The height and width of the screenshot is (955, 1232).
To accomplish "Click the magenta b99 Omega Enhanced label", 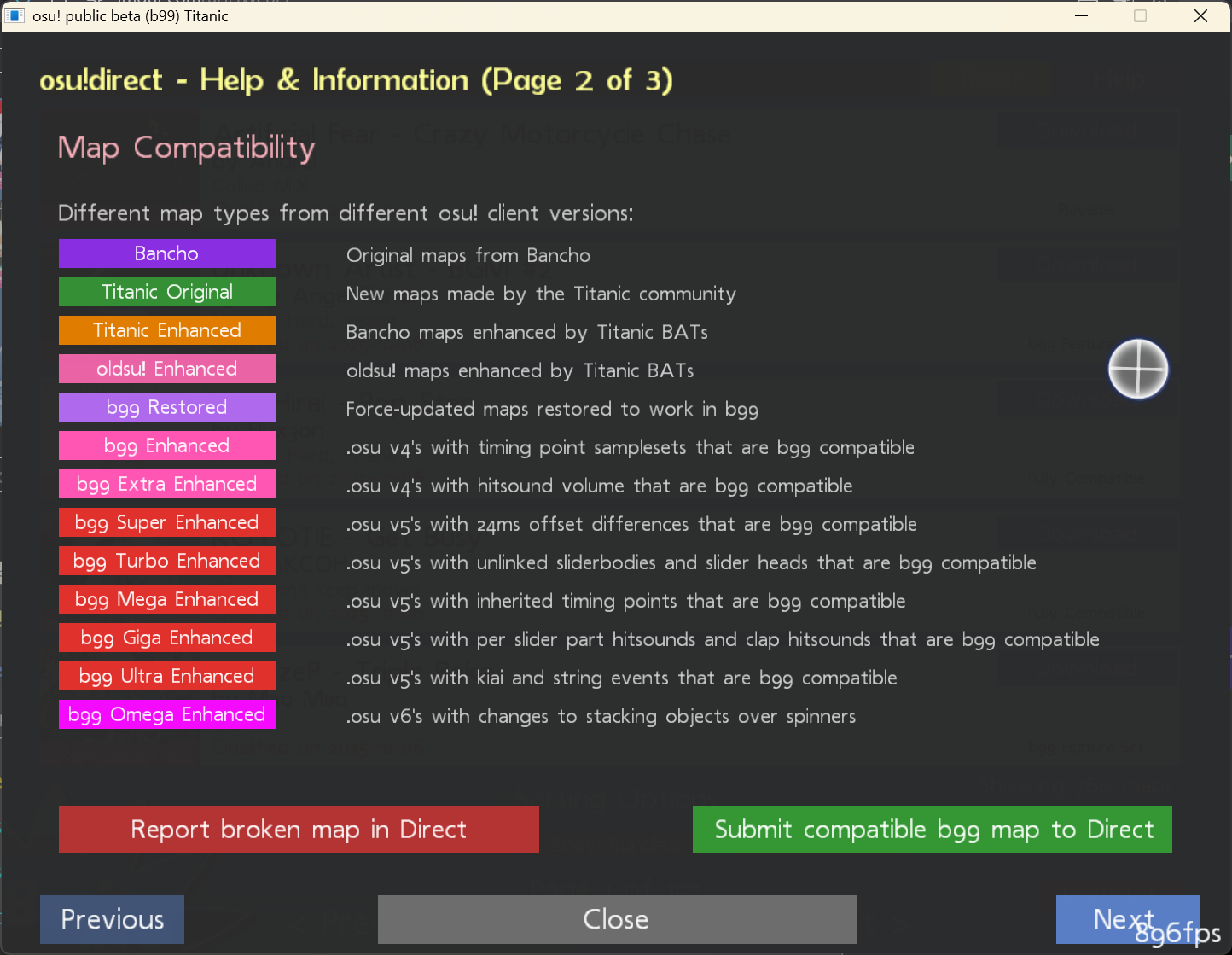I will pyautogui.click(x=166, y=714).
